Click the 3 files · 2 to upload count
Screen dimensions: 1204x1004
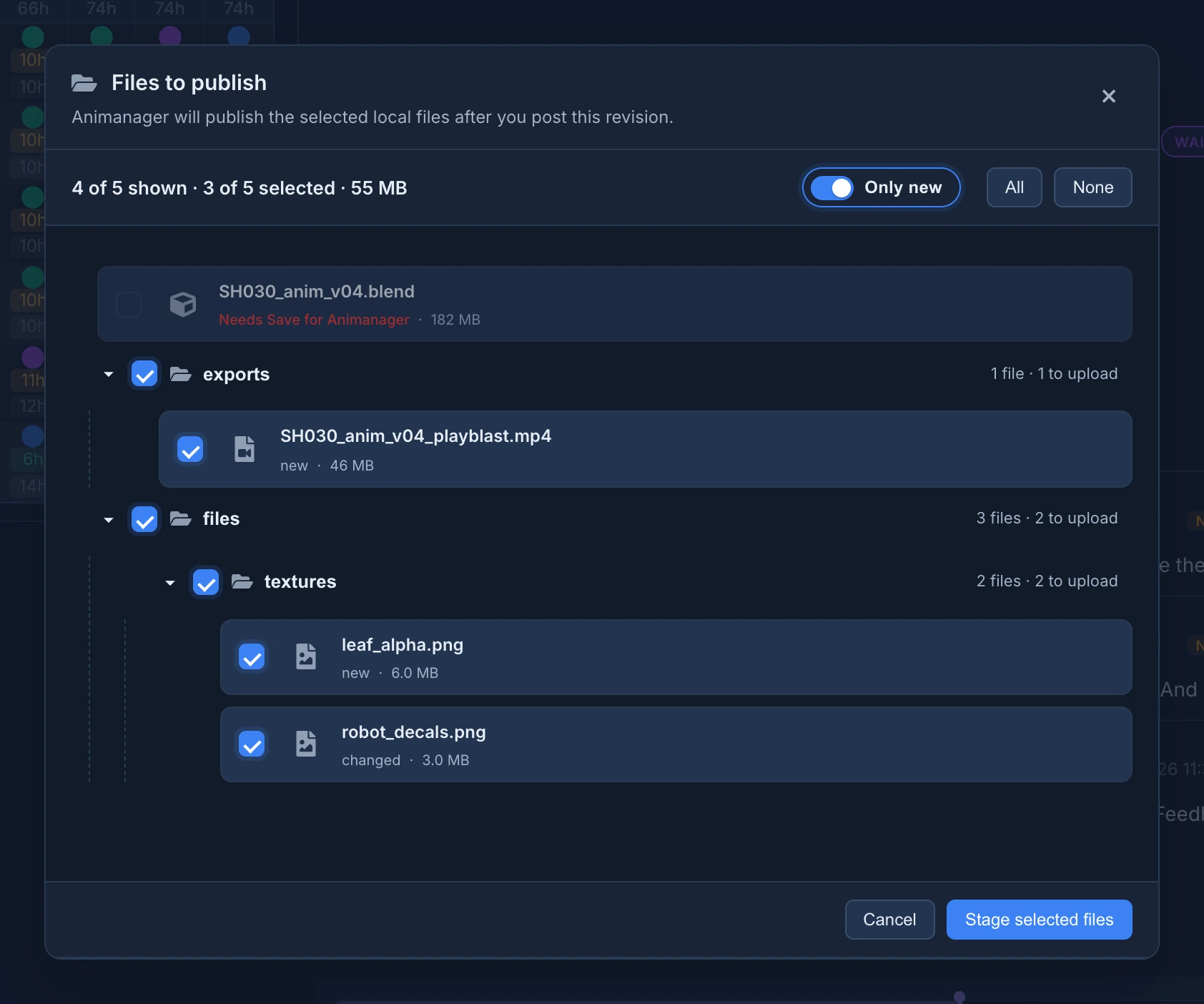[x=1047, y=518]
